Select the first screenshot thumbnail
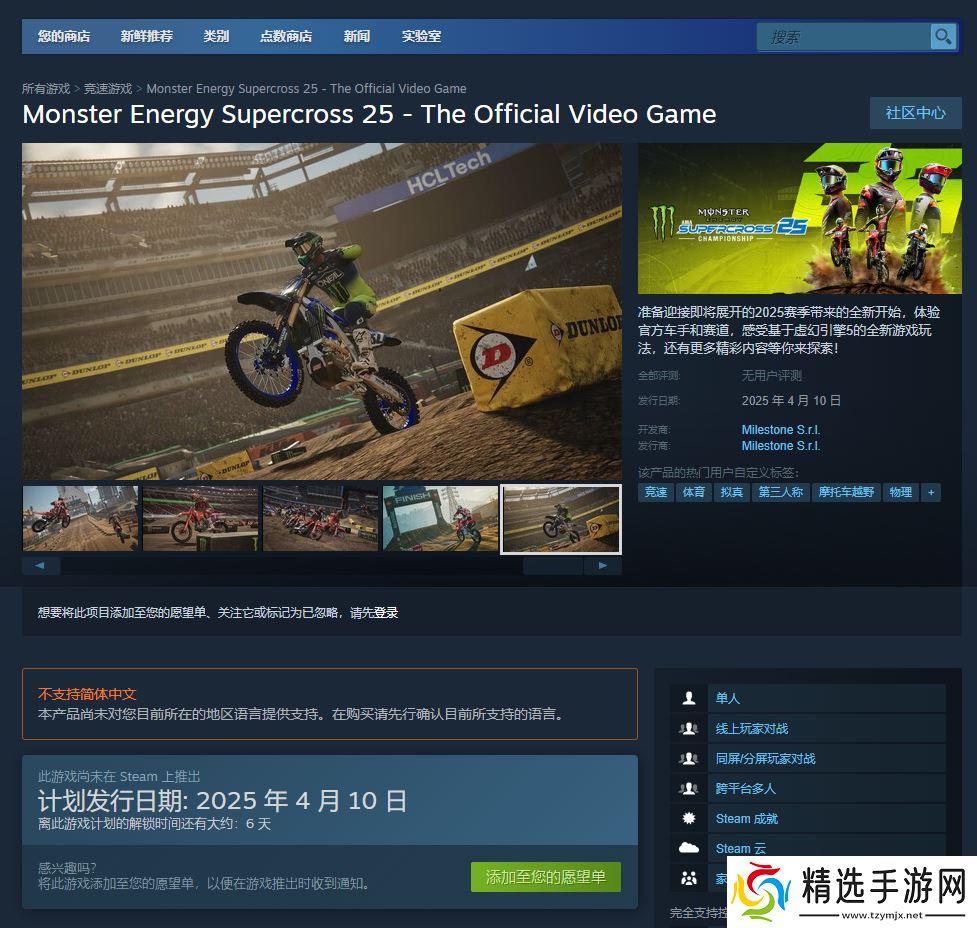 (81, 519)
